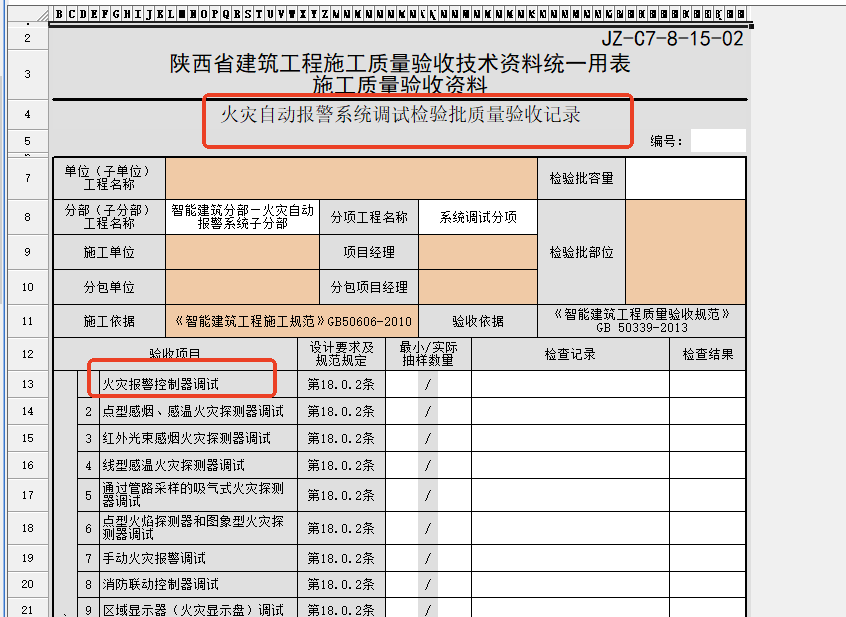Click the 火灾自动报警系统调试检验批质量验收记录 title cell
The width and height of the screenshot is (846, 617).
400,115
